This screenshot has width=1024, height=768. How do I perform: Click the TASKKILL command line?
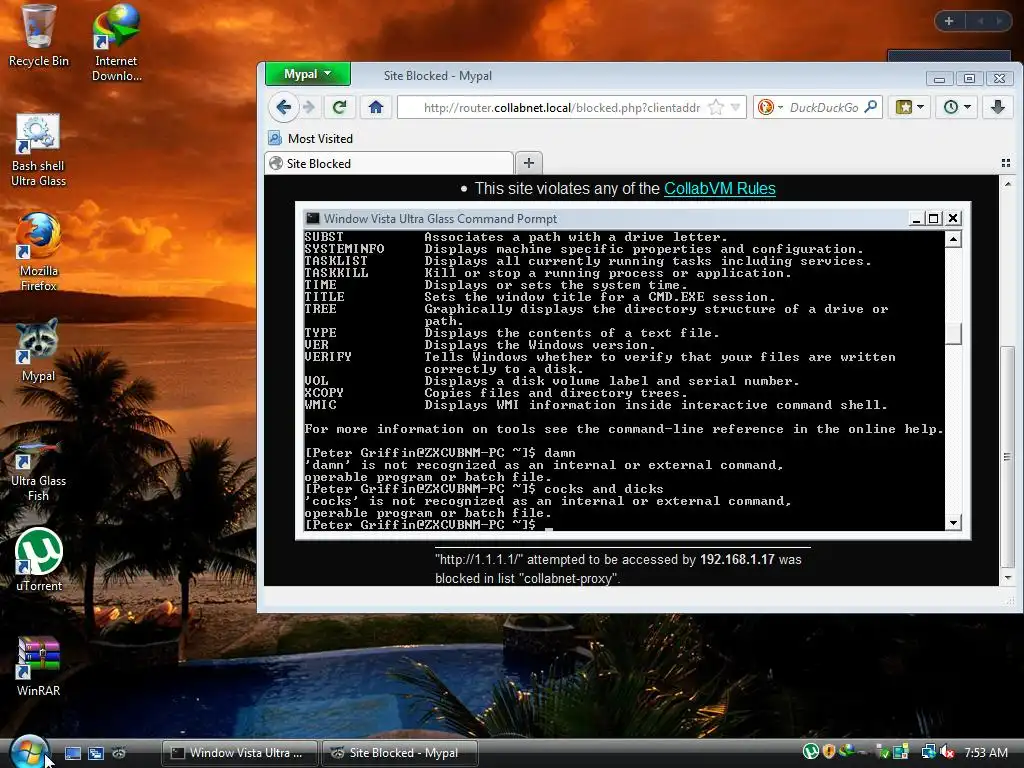tap(547, 273)
